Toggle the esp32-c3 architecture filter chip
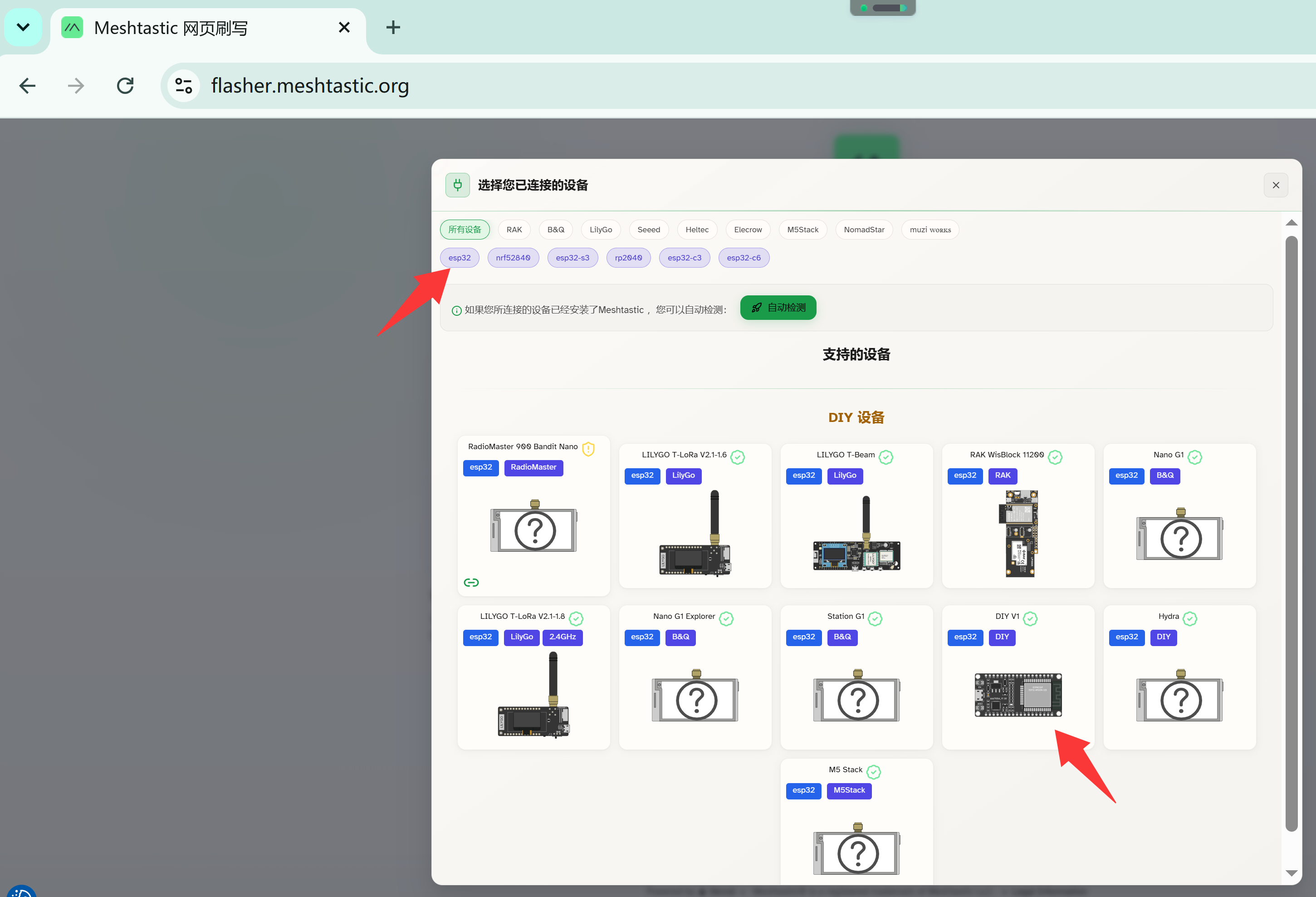 (x=685, y=258)
